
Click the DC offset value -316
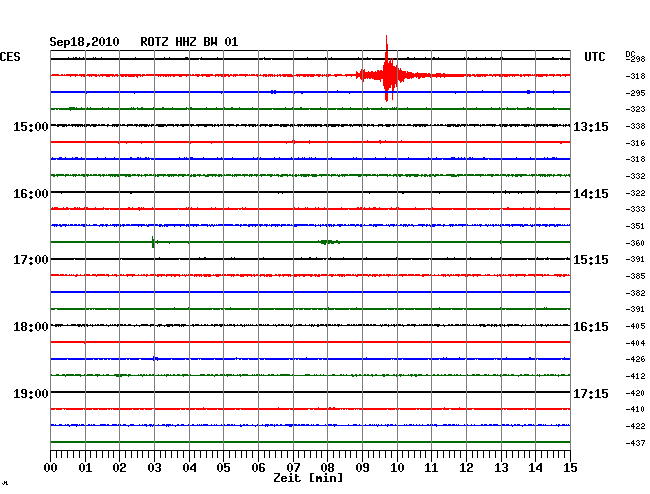click(635, 143)
